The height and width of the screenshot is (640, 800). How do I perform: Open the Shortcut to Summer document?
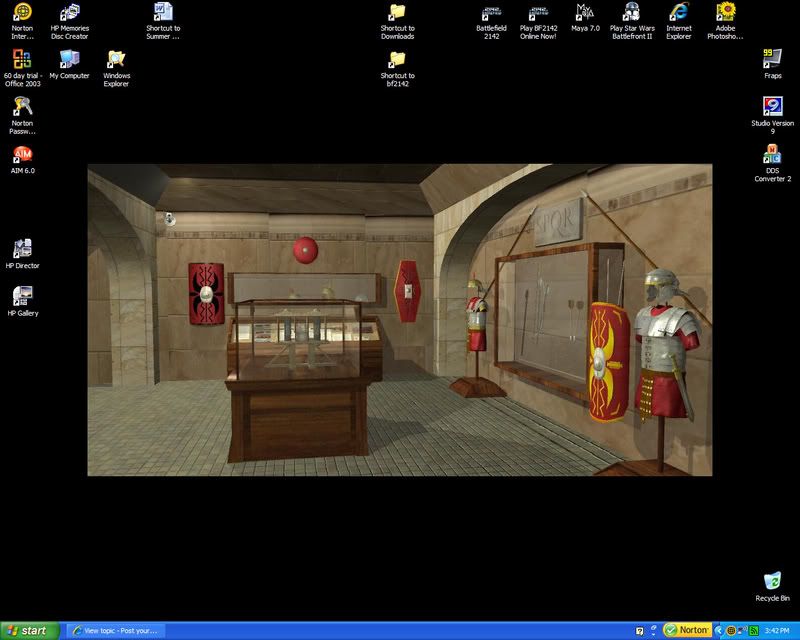(163, 20)
